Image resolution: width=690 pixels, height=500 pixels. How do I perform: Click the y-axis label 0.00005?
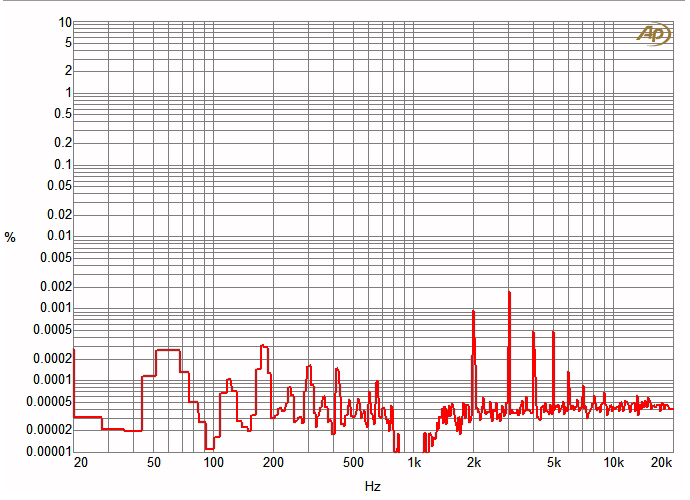49,401
